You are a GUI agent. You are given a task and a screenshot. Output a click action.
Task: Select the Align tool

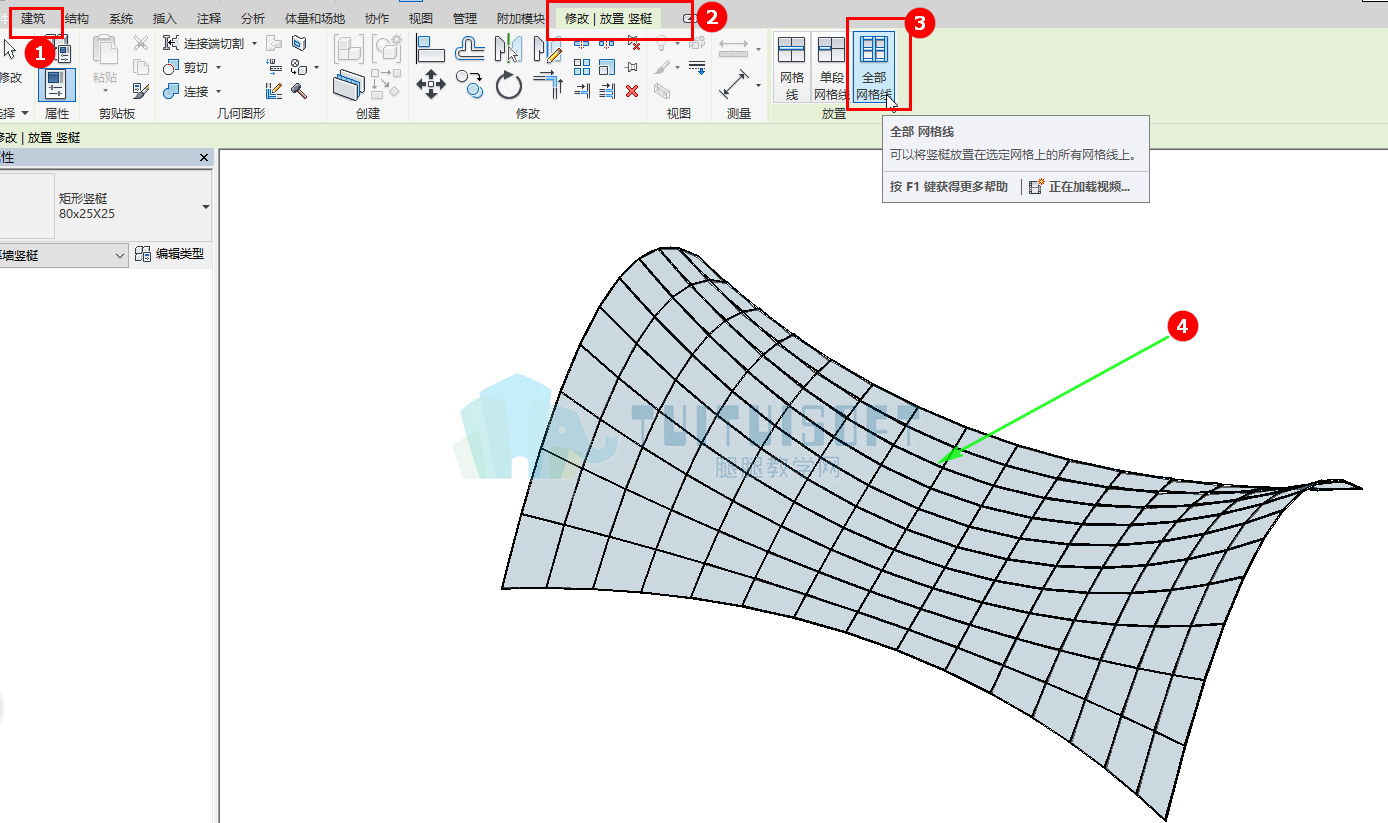point(430,48)
